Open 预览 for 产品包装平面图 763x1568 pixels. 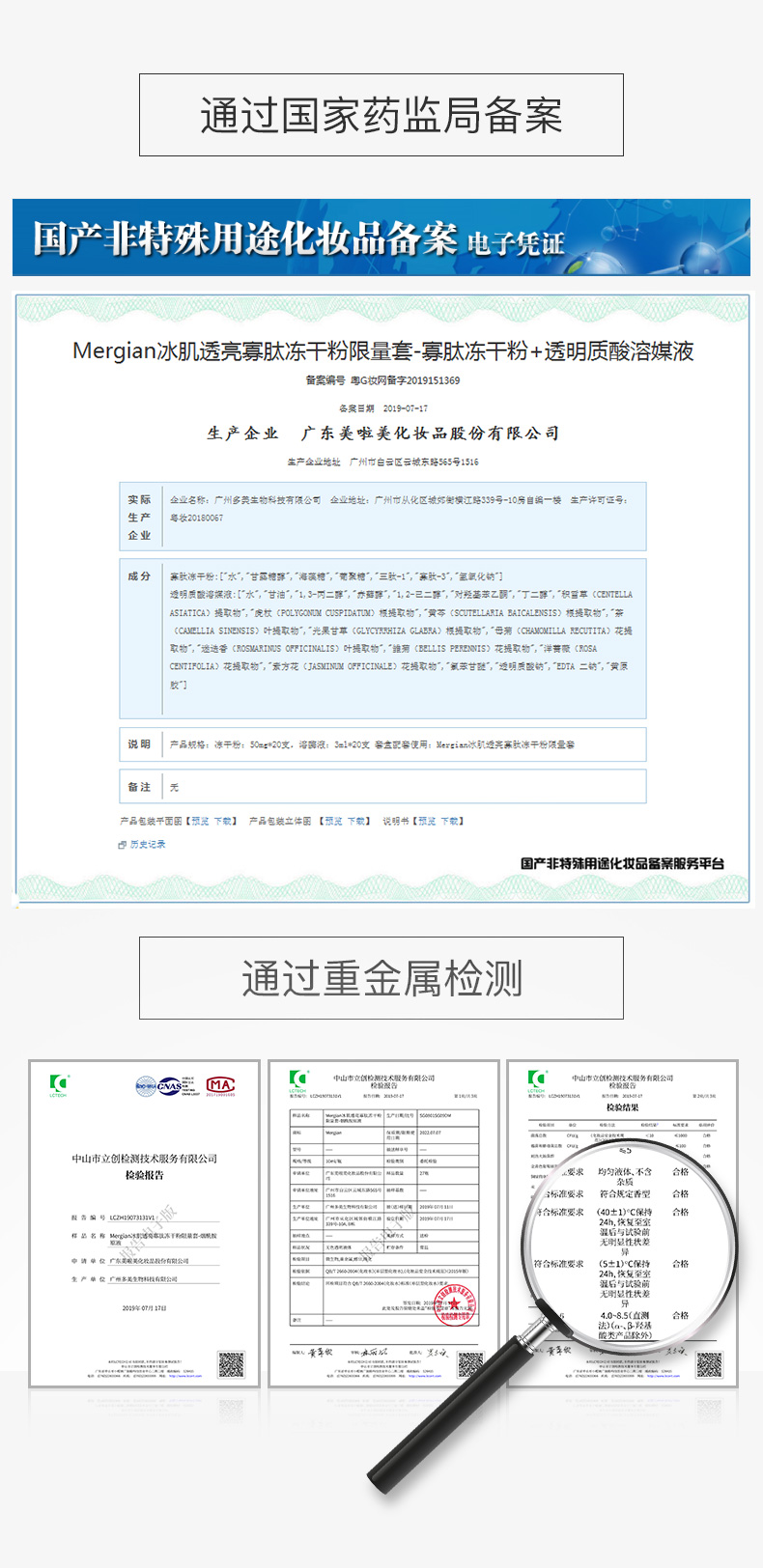pos(200,822)
